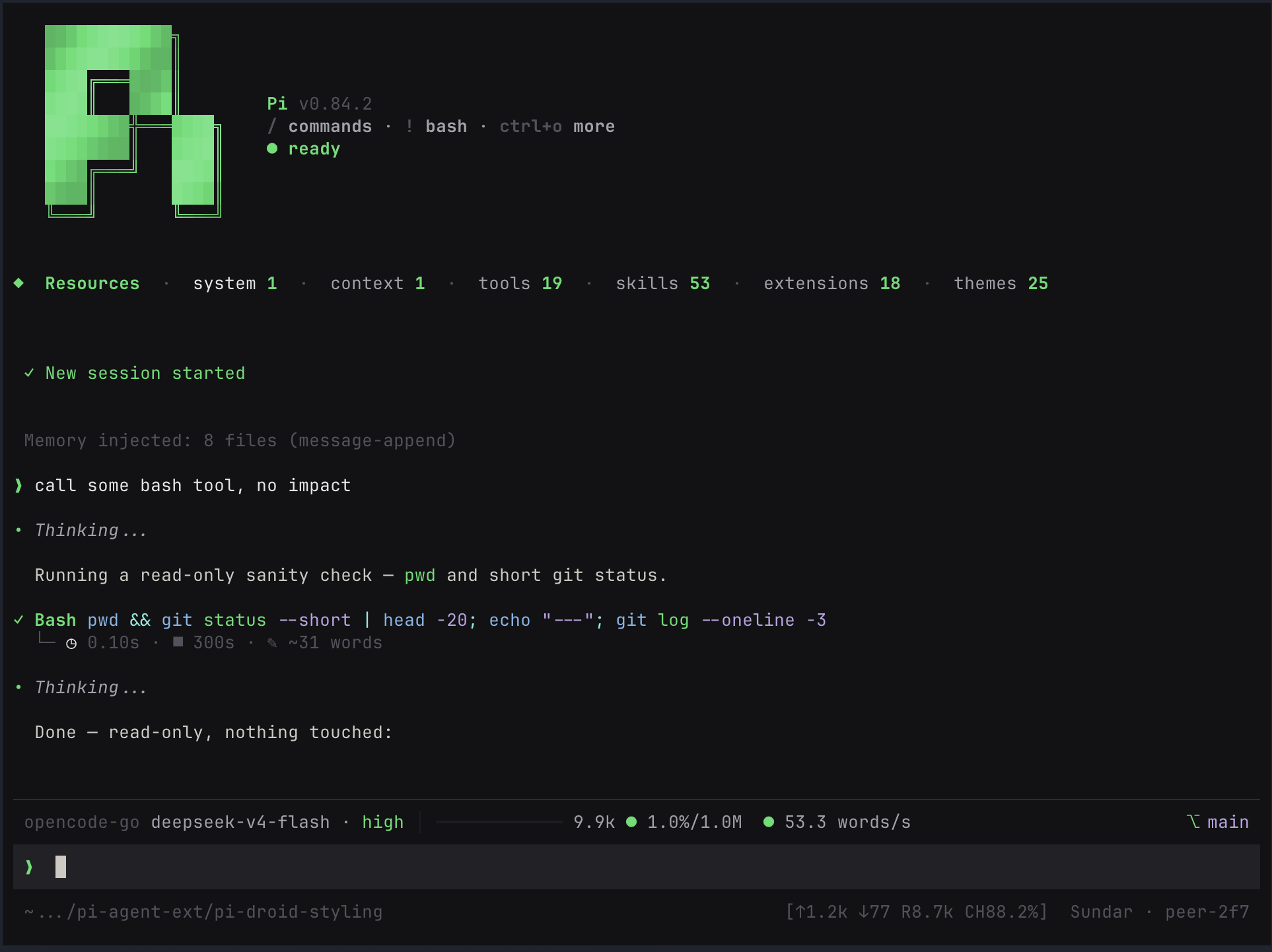Click the '9.9k' token count
Image resolution: width=1272 pixels, height=952 pixels.
point(594,823)
